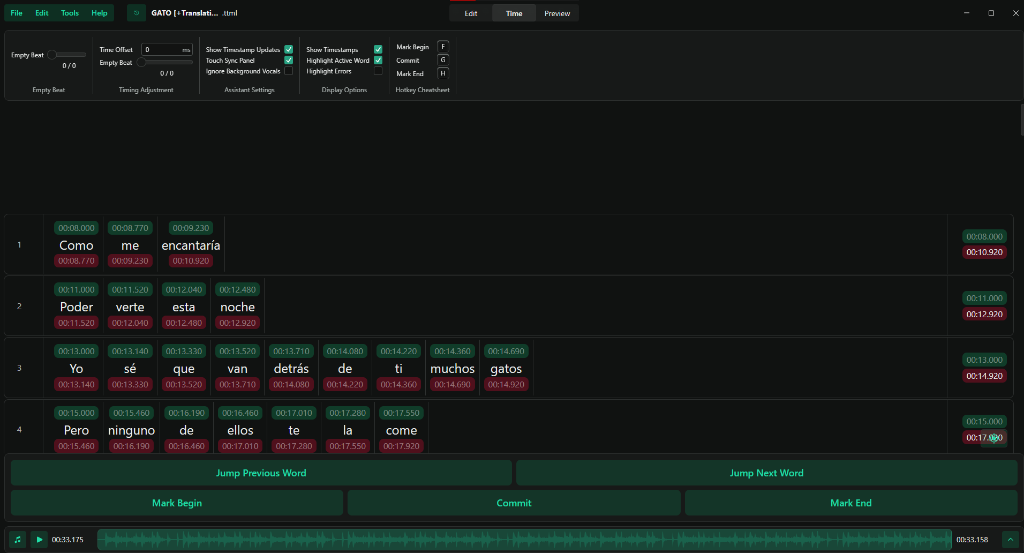This screenshot has height=553, width=1024.
Task: Open the Tools menu
Action: 70,13
